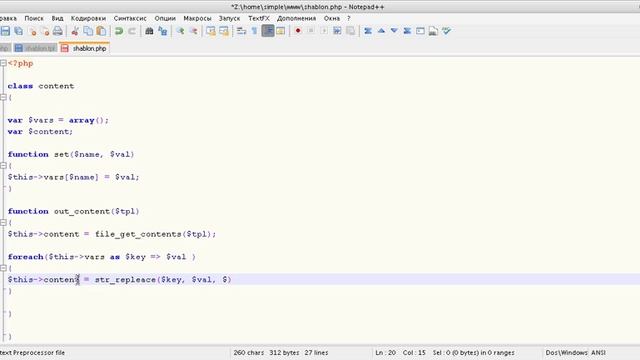Place cursor on 'class content' line

click(x=41, y=86)
